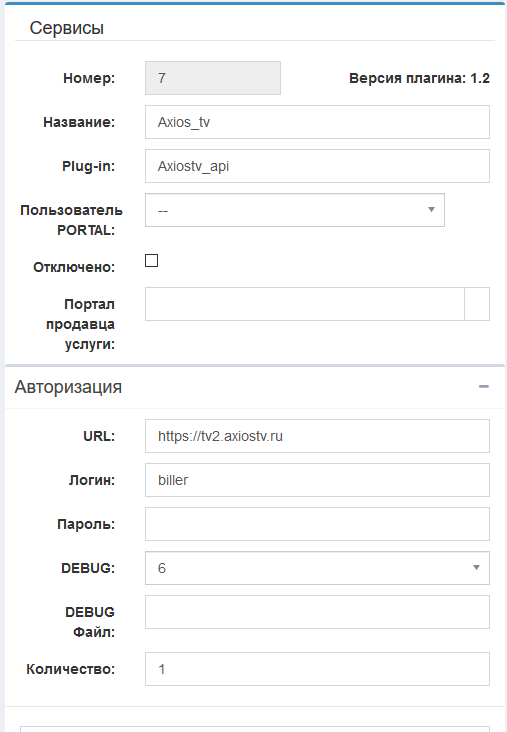Screen dimensions: 507x732
Task: Click the small button beside Портал продавца услуги field
Action: click(477, 304)
